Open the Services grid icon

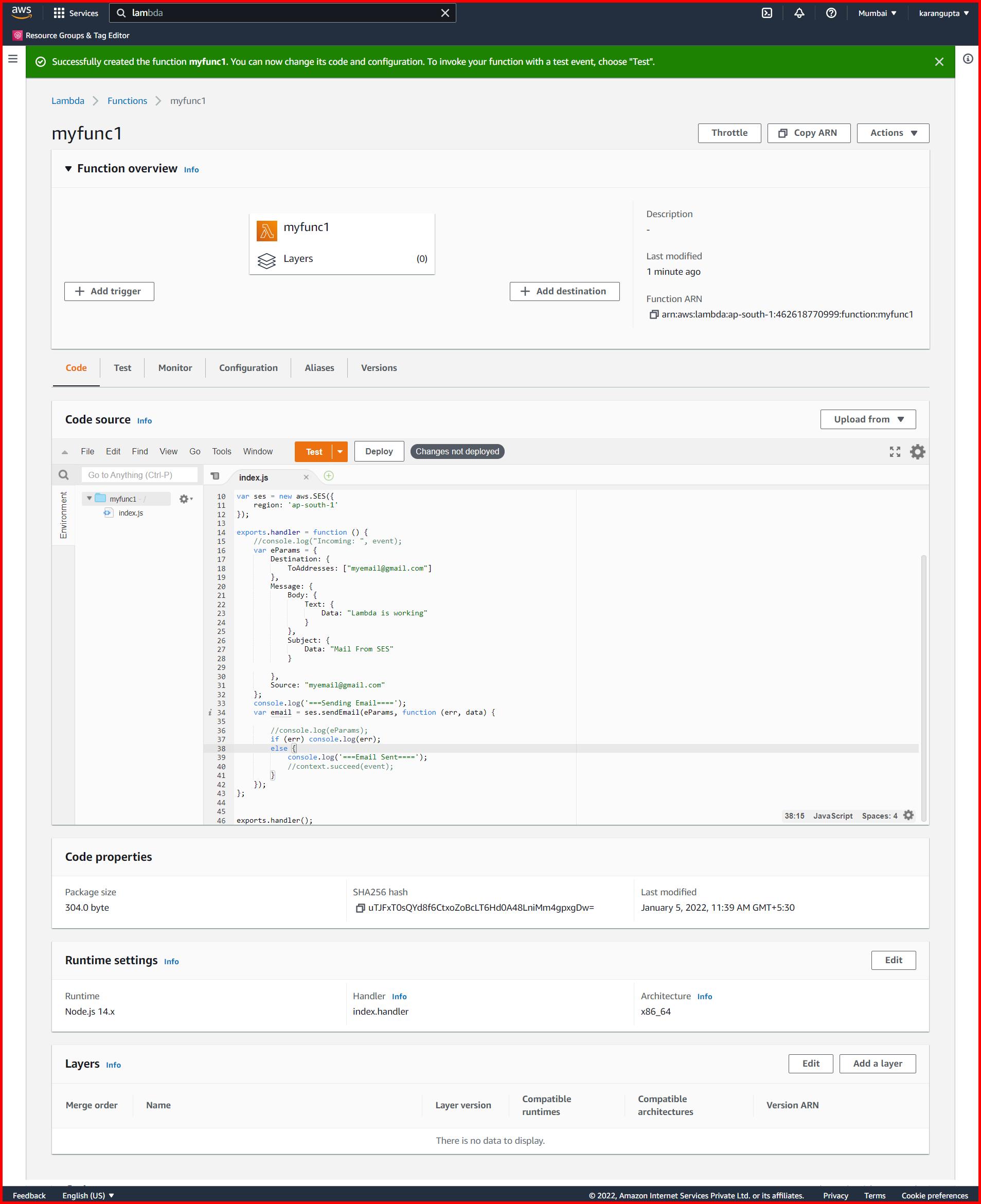[59, 12]
